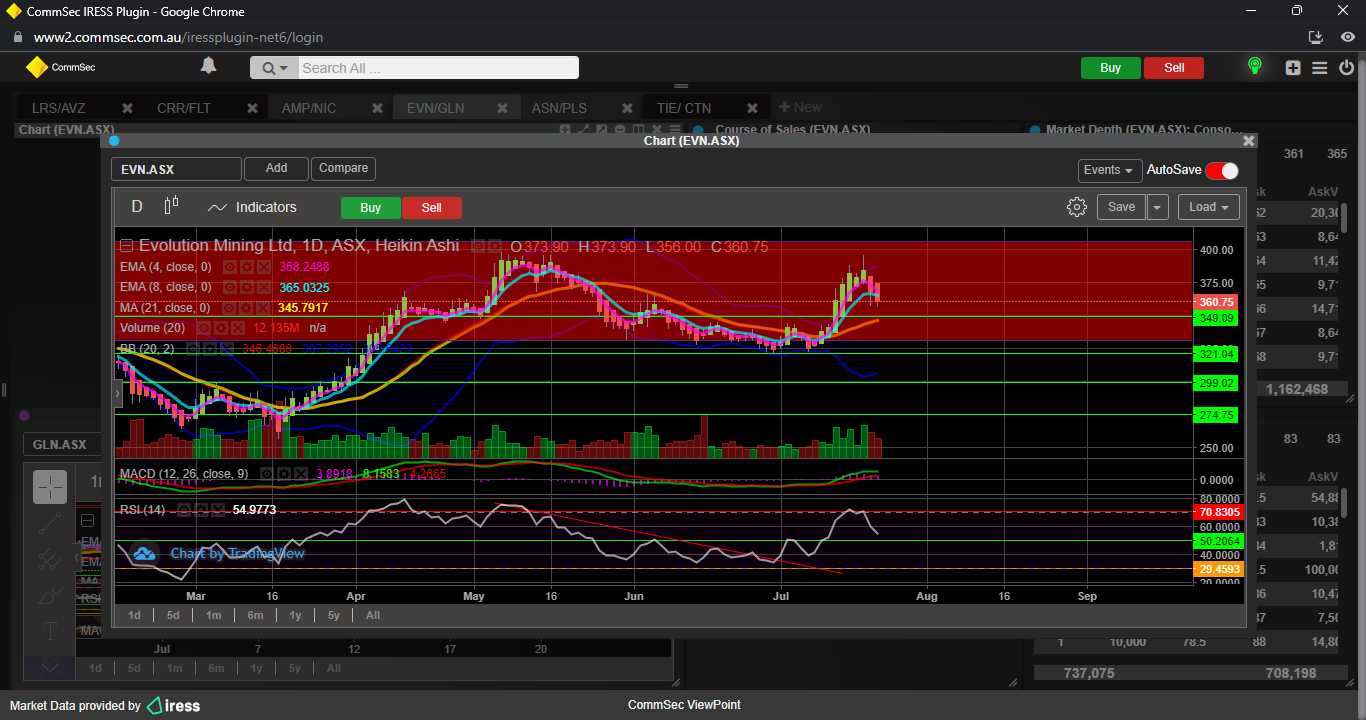This screenshot has height=720, width=1366.
Task: Toggle visibility of Evolution Mining main series
Action: pos(478,246)
